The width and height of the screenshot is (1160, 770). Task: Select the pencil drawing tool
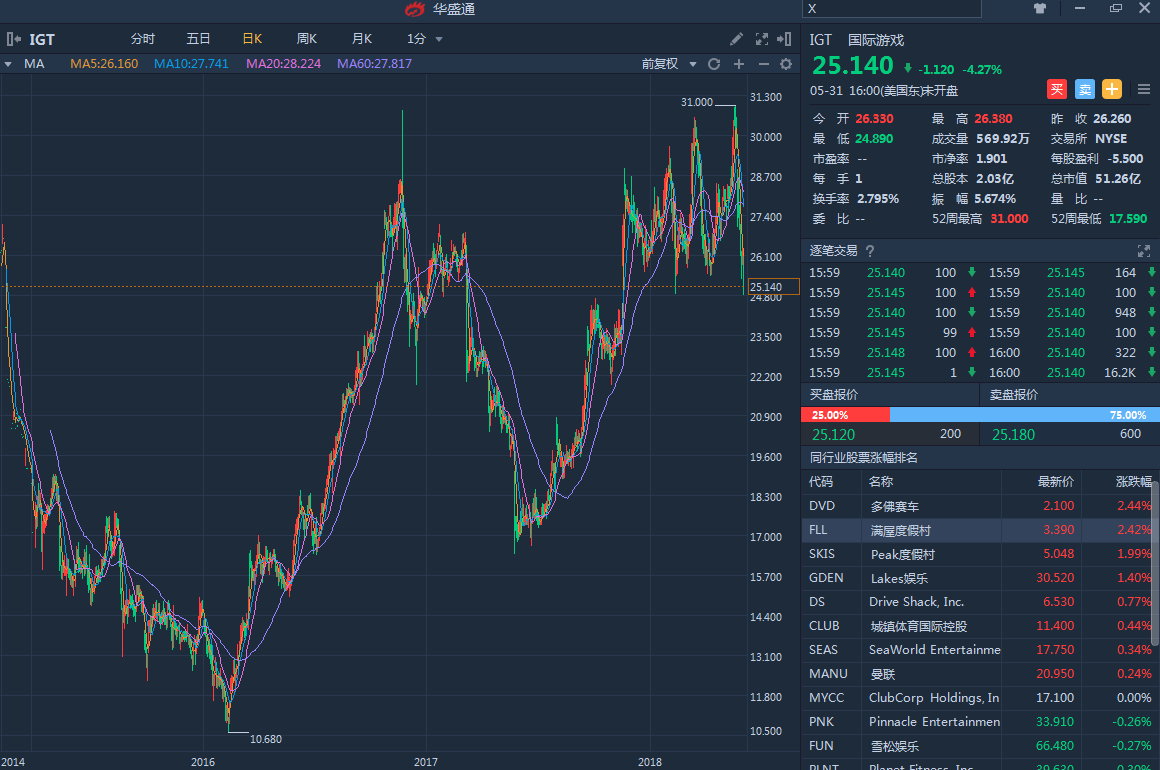pos(736,39)
